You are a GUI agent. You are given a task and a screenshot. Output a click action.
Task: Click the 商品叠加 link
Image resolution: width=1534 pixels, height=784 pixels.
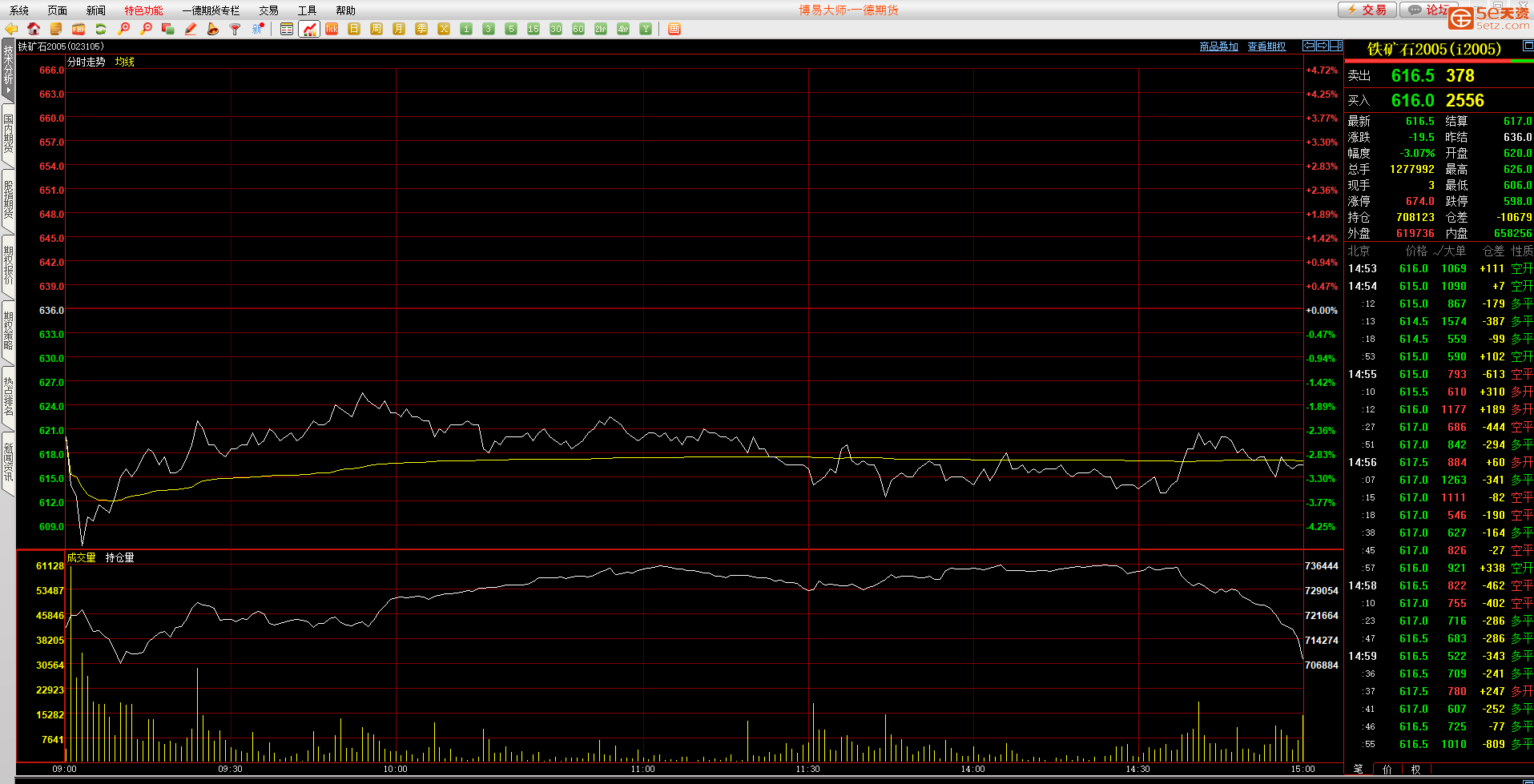[1218, 46]
